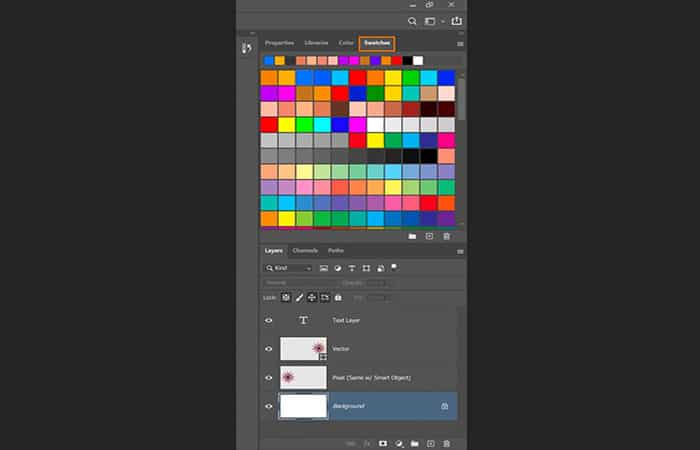
Task: Select the Vector layer thumbnail
Action: [x=304, y=349]
